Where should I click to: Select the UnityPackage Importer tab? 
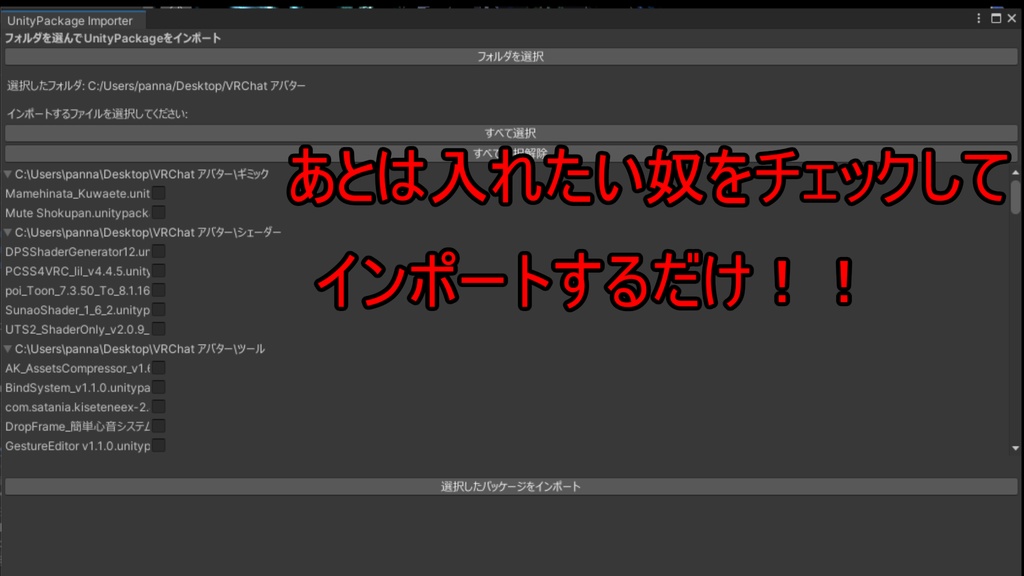pyautogui.click(x=70, y=20)
